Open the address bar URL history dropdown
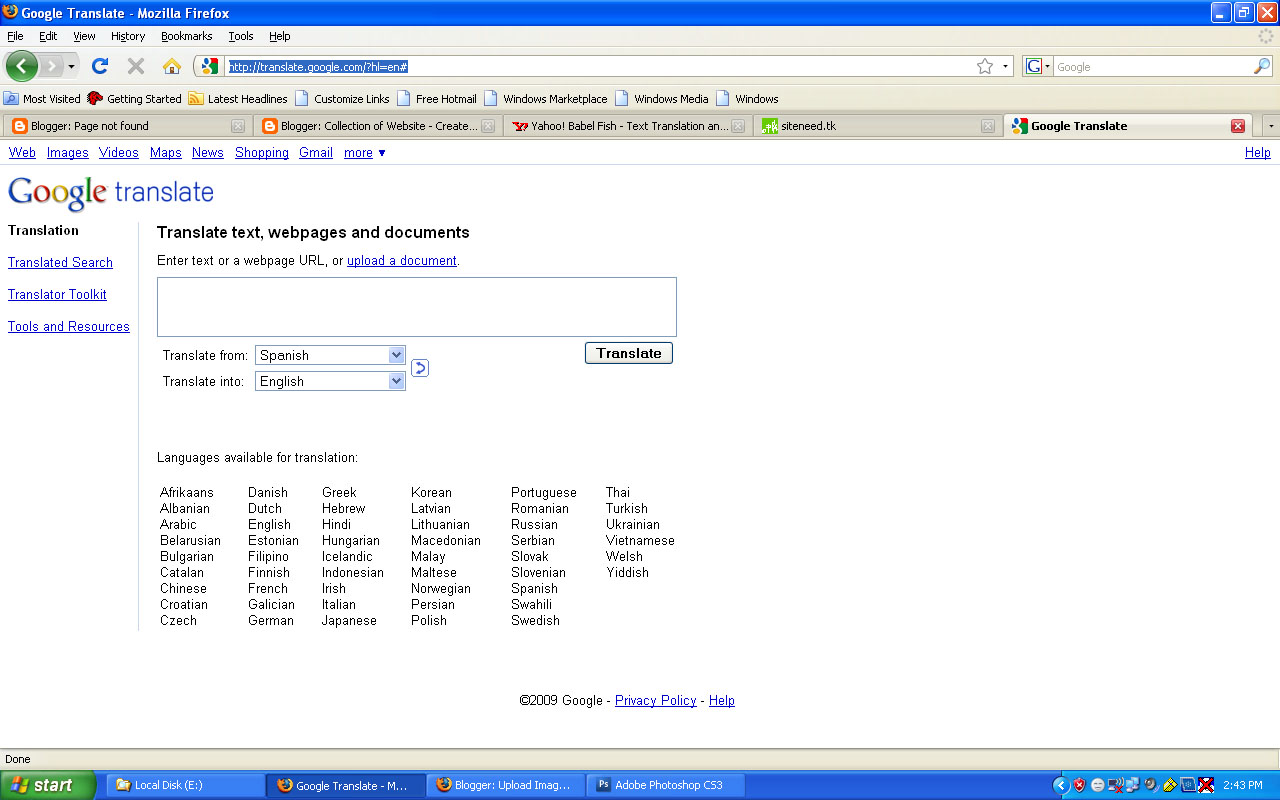The height and width of the screenshot is (800, 1280). 1005,66
